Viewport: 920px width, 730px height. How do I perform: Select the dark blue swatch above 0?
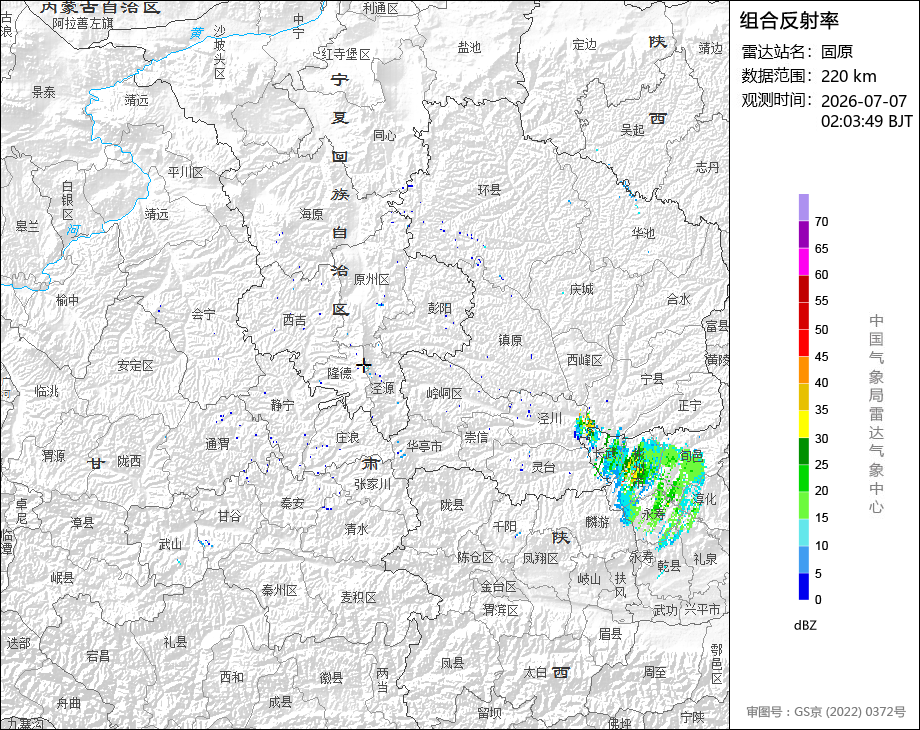pyautogui.click(x=804, y=586)
